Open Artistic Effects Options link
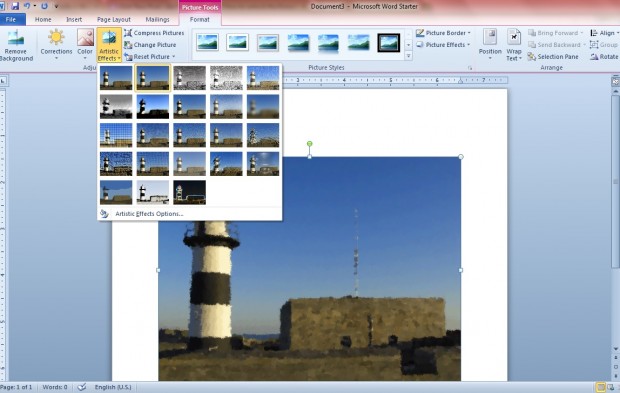Viewport: 620px width, 393px height. click(149, 214)
